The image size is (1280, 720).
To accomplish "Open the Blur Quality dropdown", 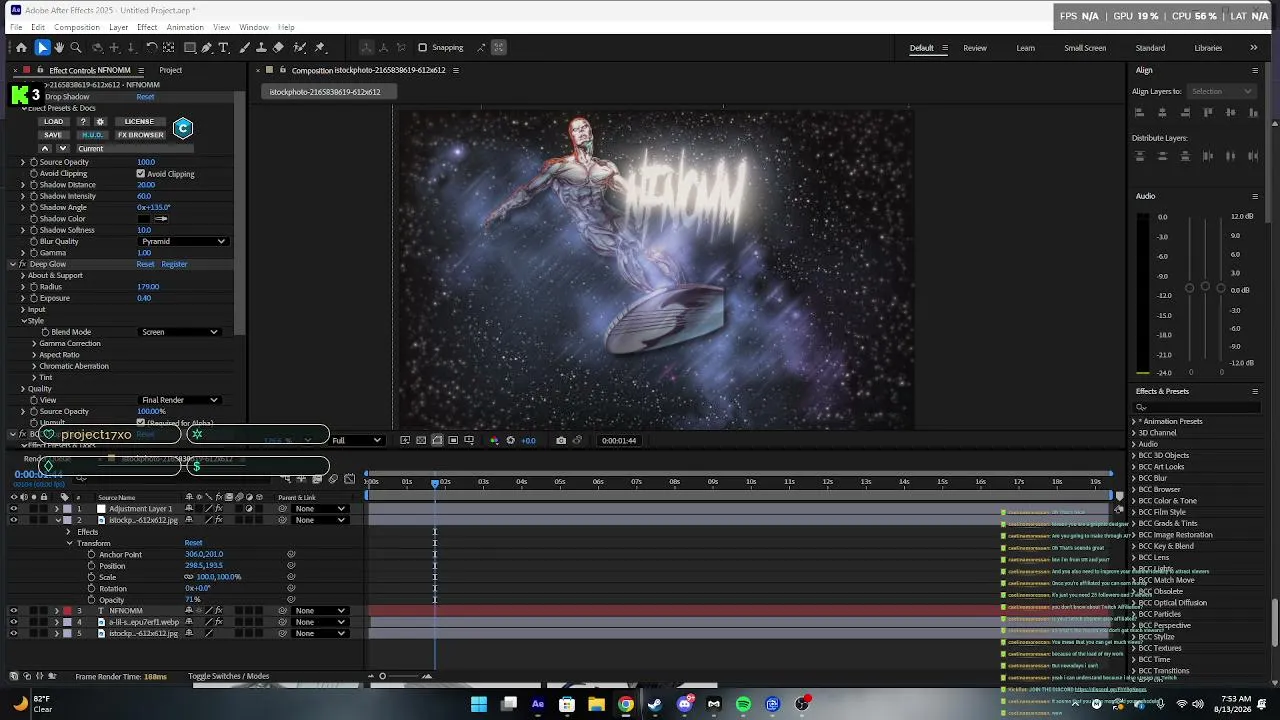I will click(183, 241).
